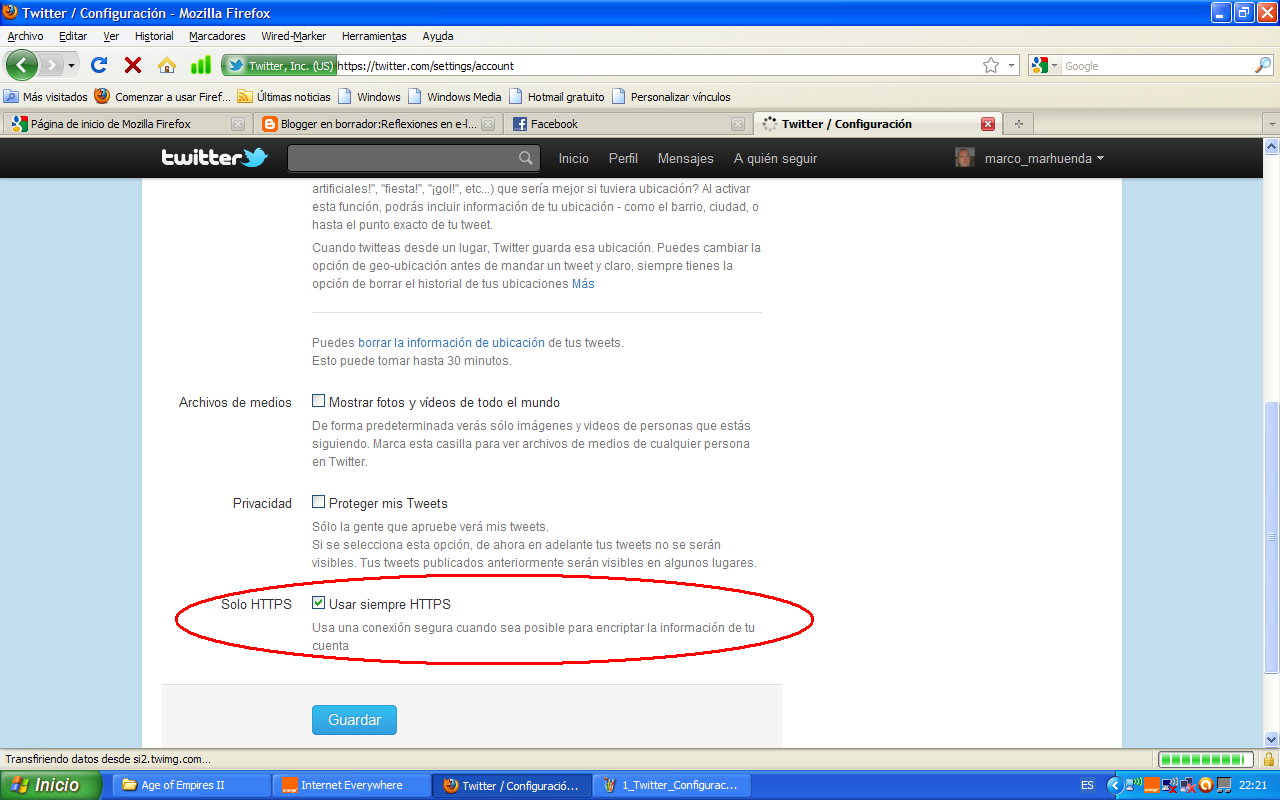Screen dimensions: 1280x800
Task: Open the Marcadores menu
Action: (217, 36)
